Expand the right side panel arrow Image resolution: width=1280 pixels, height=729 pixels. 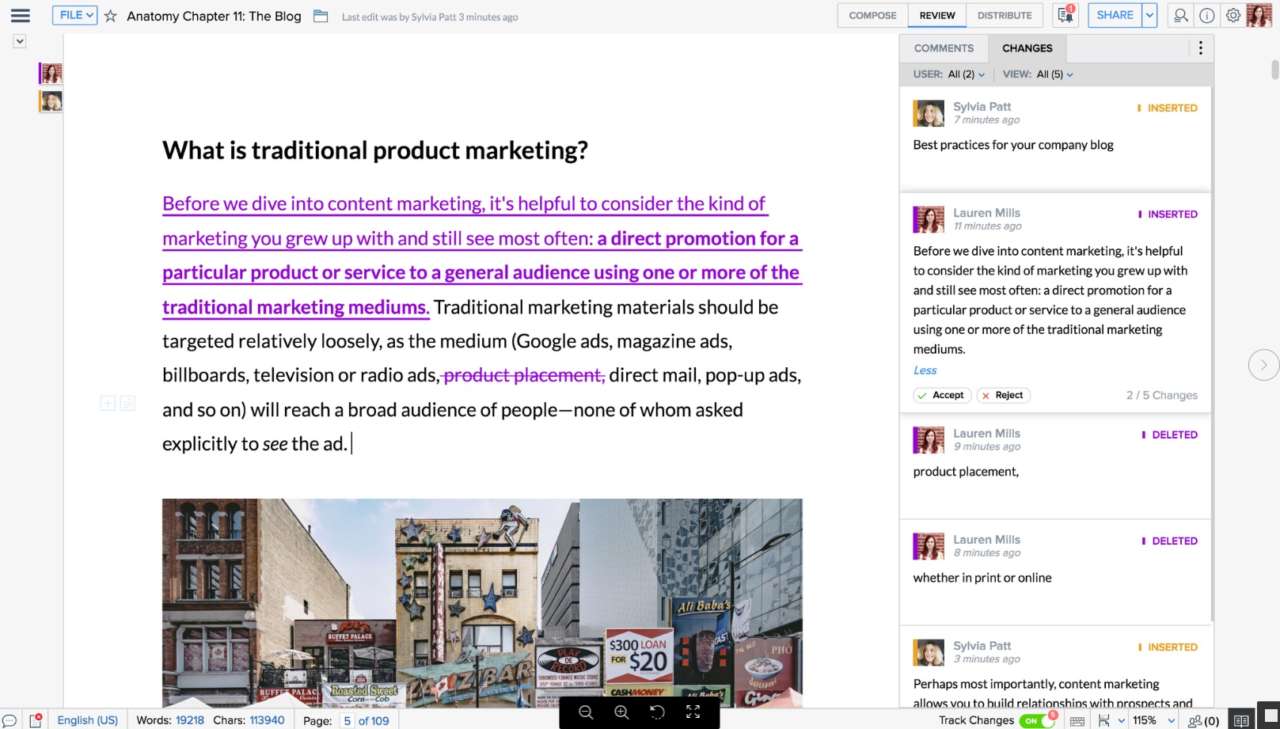tap(1263, 365)
